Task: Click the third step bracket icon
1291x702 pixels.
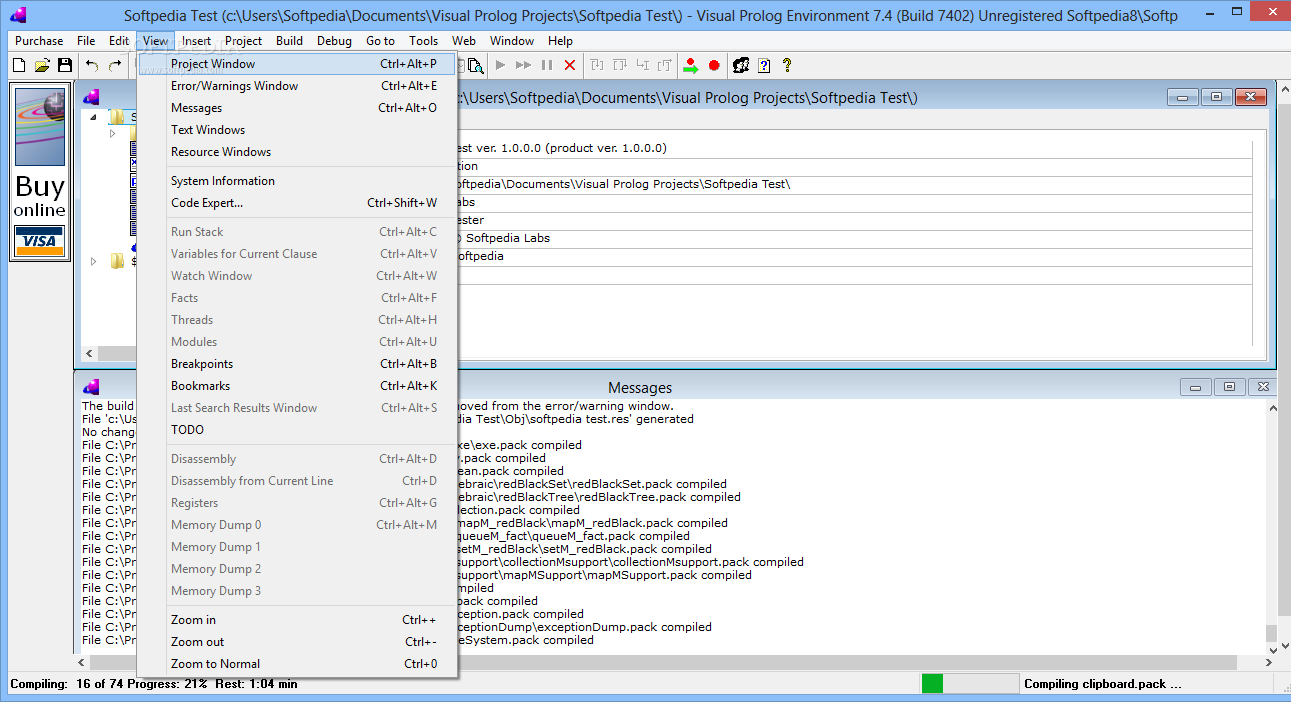Action: coord(643,65)
